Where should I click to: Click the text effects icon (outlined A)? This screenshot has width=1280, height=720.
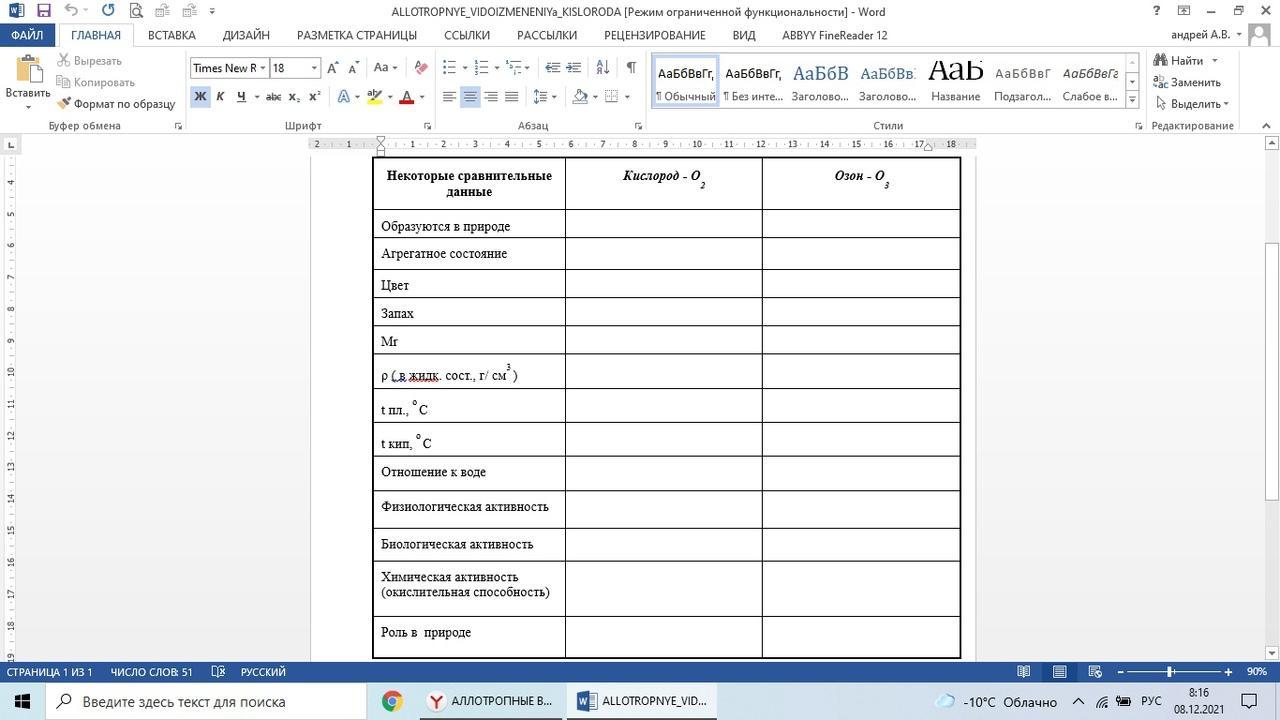click(x=343, y=97)
